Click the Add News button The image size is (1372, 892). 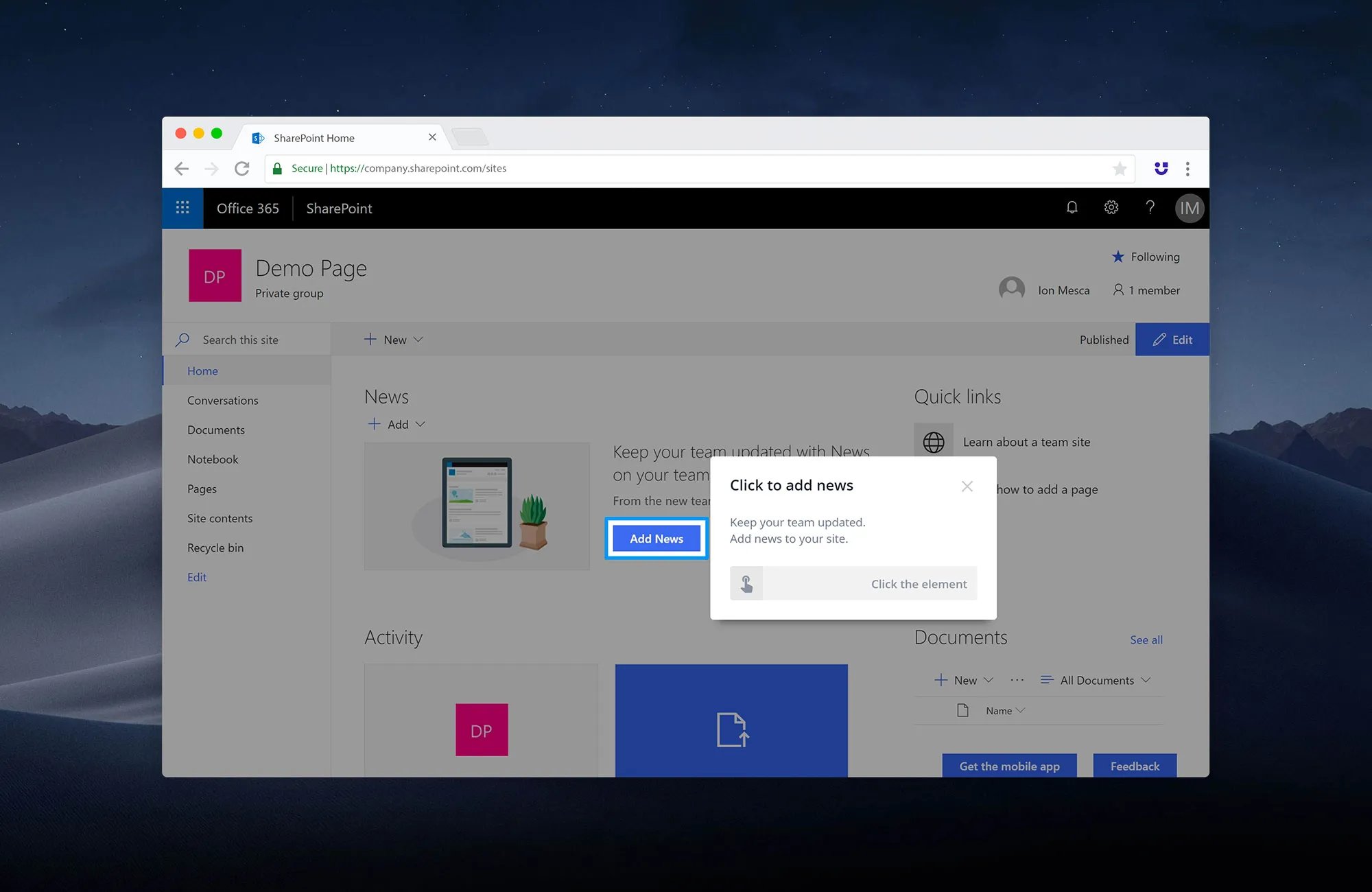(655, 539)
